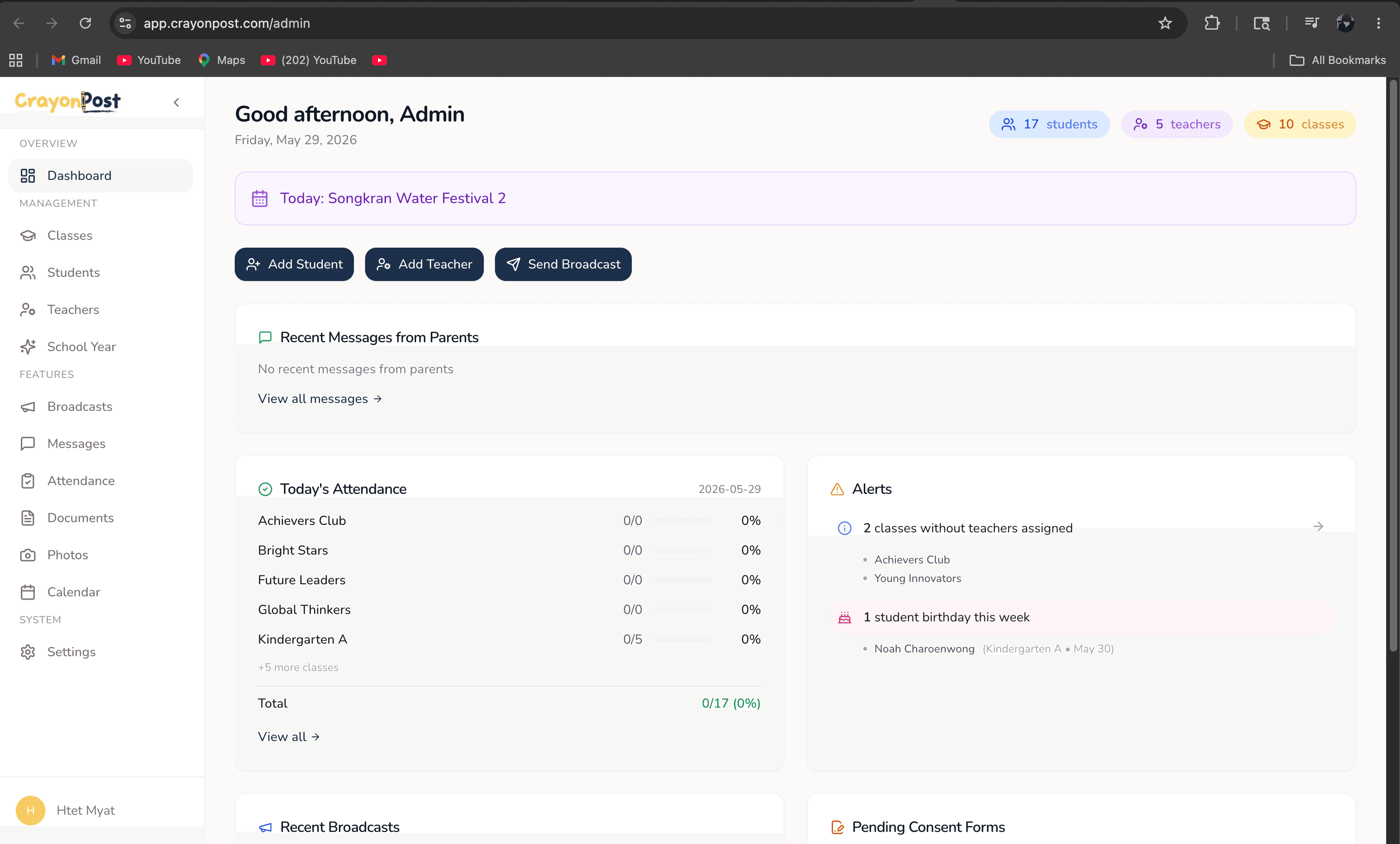This screenshot has width=1400, height=844.
Task: Open the browser apps grid icon
Action: pos(16,60)
